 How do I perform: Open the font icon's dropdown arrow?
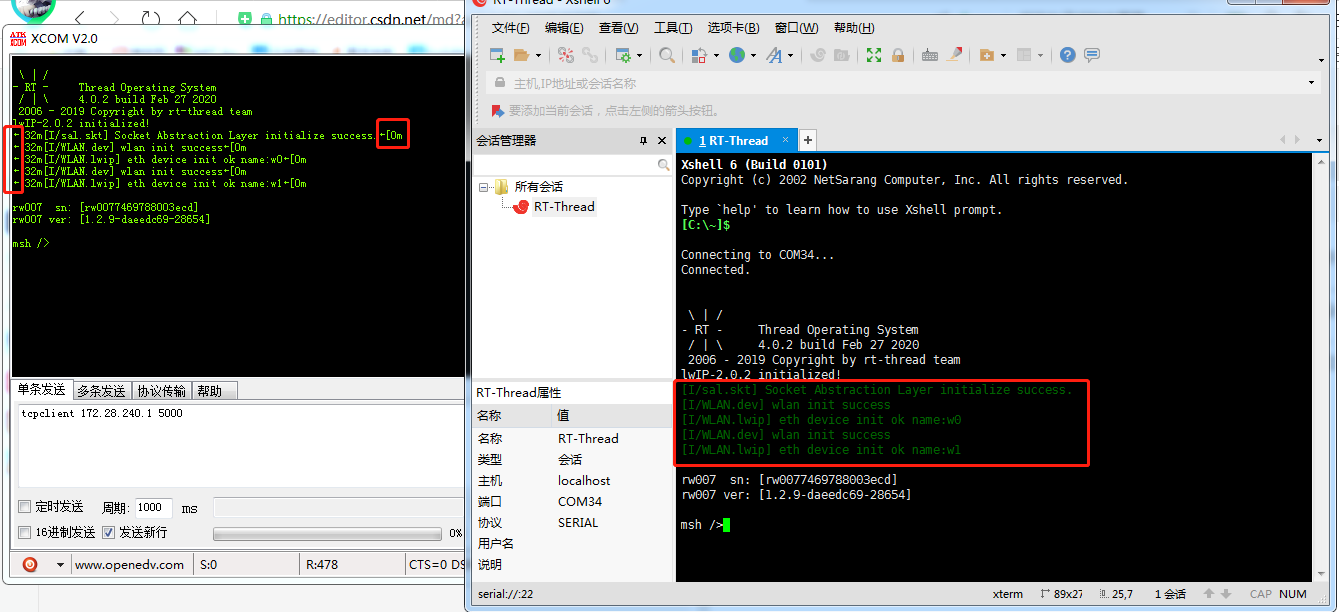coord(790,55)
